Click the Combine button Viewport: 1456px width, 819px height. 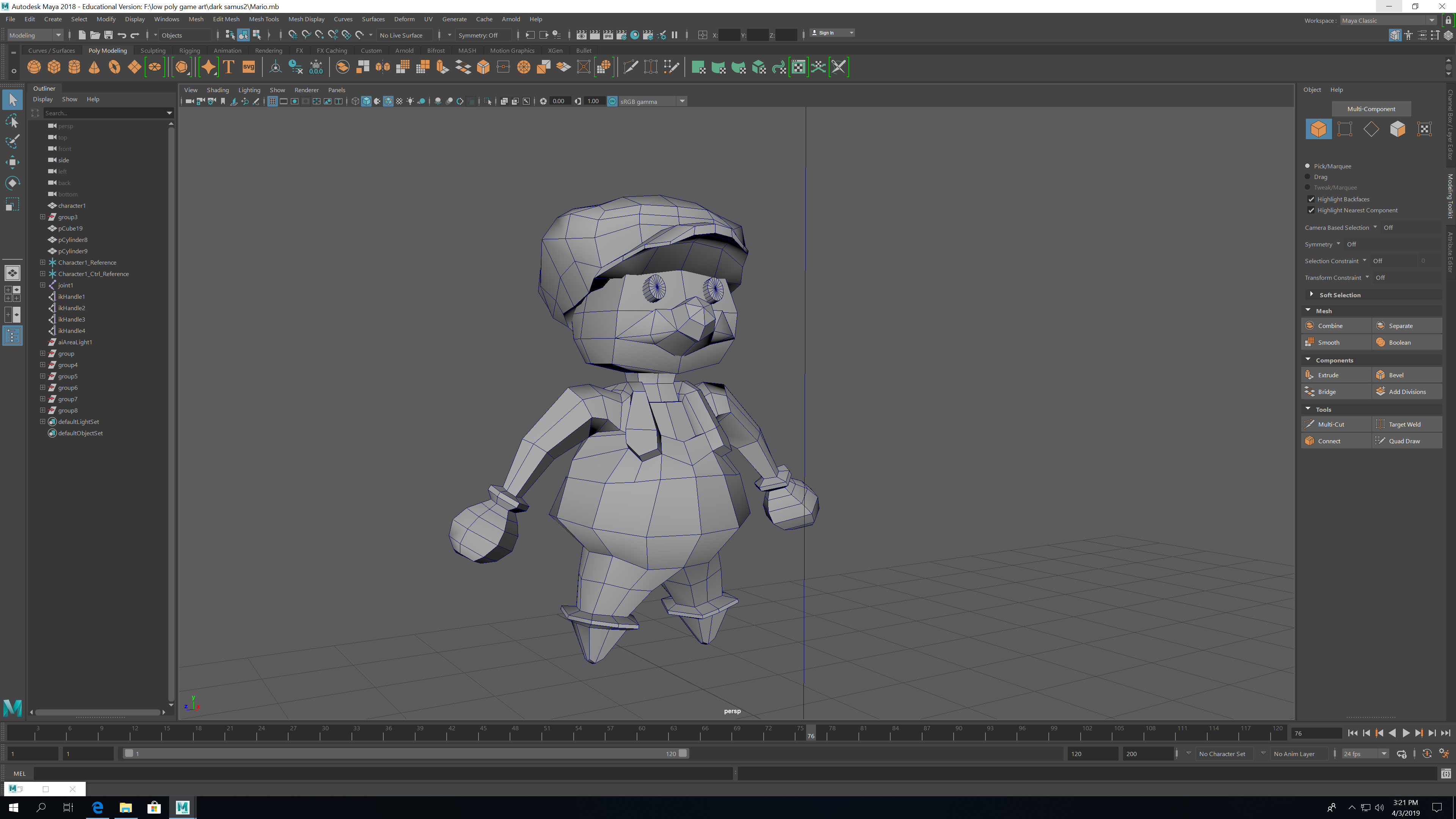(x=1330, y=326)
